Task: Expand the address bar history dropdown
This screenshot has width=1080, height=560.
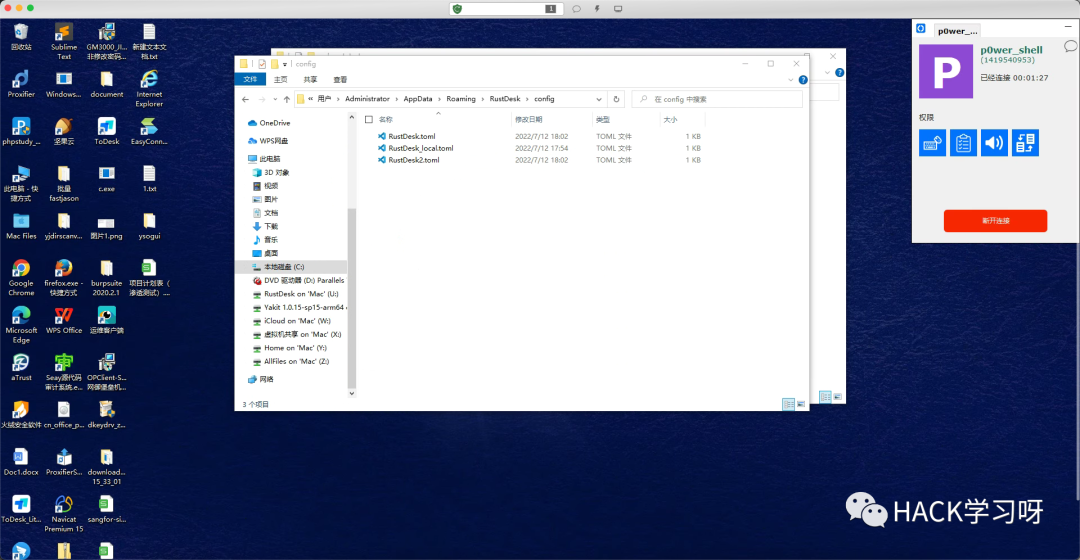Action: click(x=599, y=99)
